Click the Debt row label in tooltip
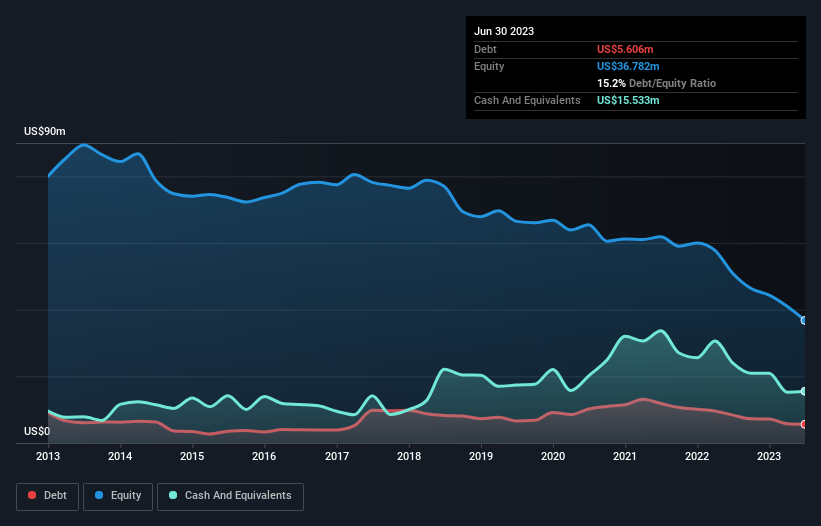The width and height of the screenshot is (821, 526). click(485, 49)
